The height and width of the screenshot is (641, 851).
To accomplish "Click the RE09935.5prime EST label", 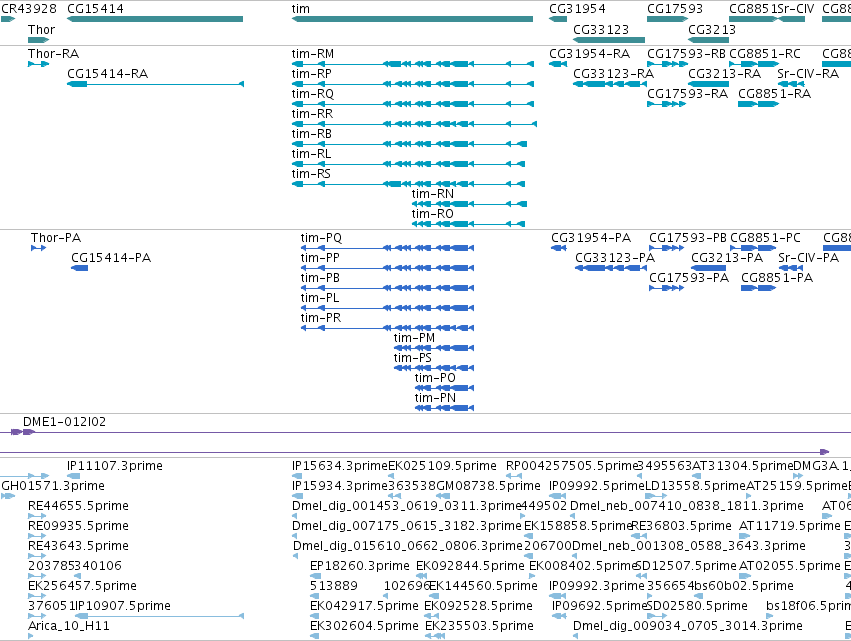I will (78, 526).
